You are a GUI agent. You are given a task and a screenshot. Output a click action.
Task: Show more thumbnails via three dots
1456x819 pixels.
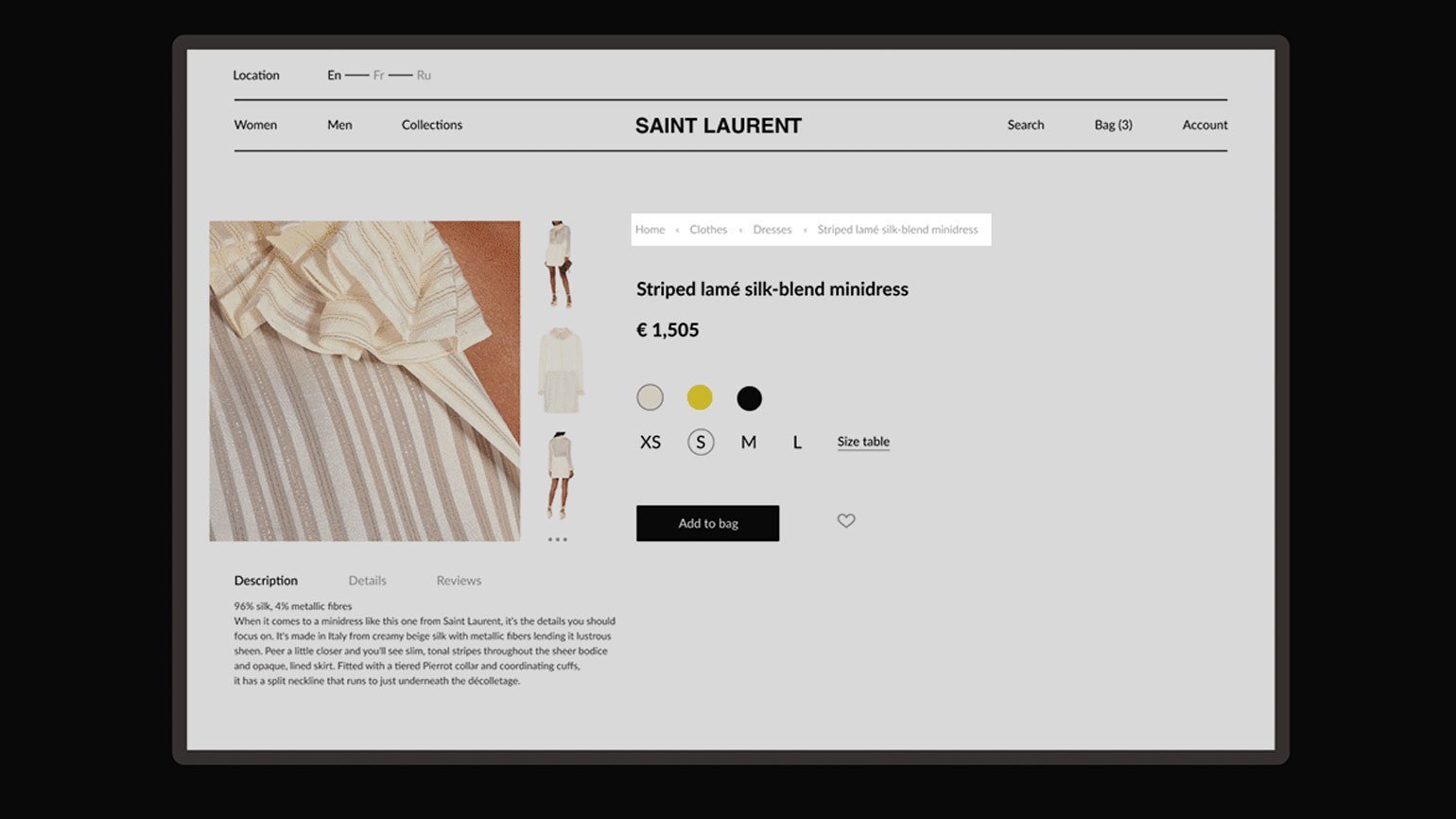coord(558,539)
